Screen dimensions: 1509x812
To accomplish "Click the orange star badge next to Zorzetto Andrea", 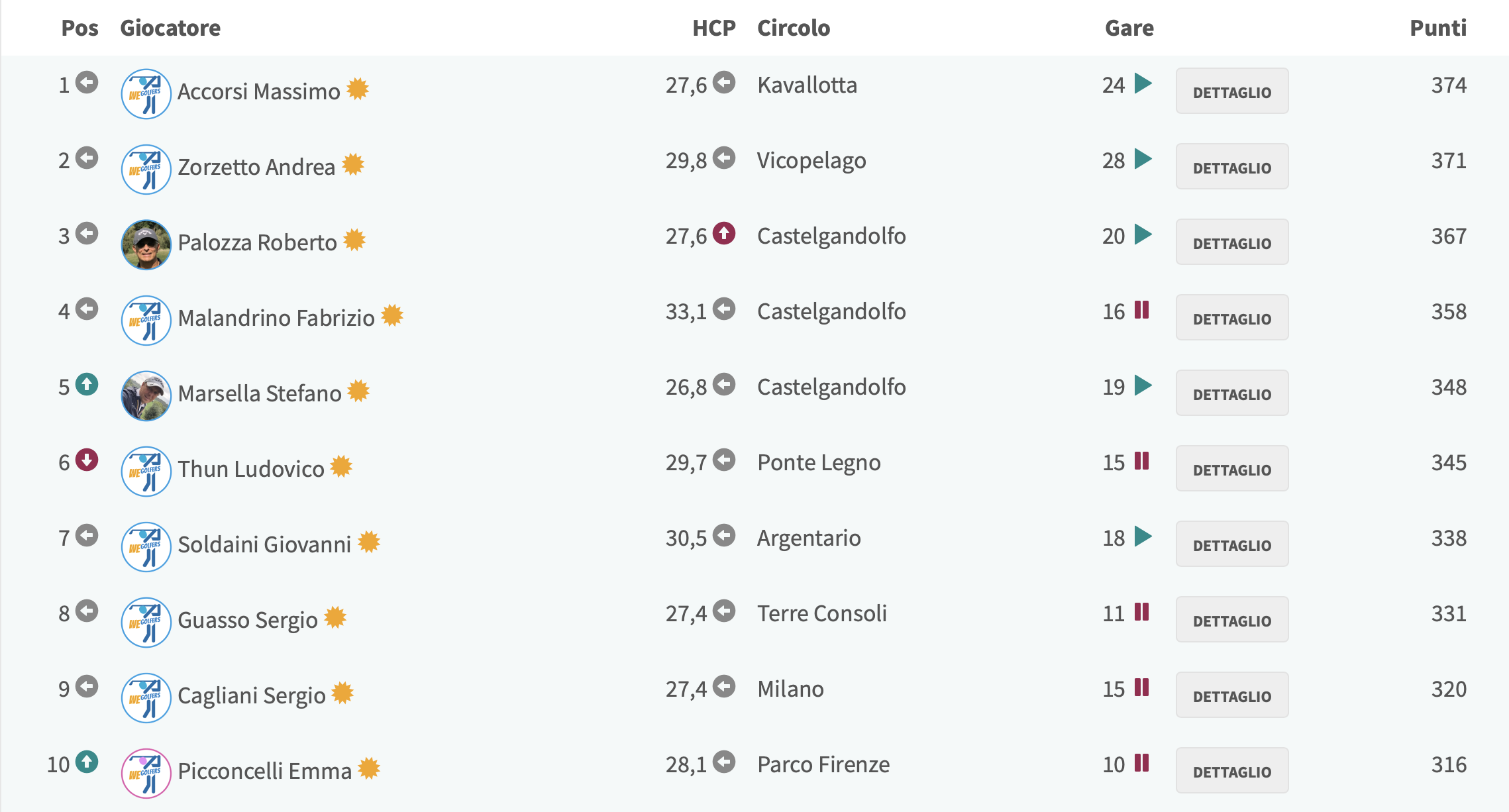I will [353, 164].
